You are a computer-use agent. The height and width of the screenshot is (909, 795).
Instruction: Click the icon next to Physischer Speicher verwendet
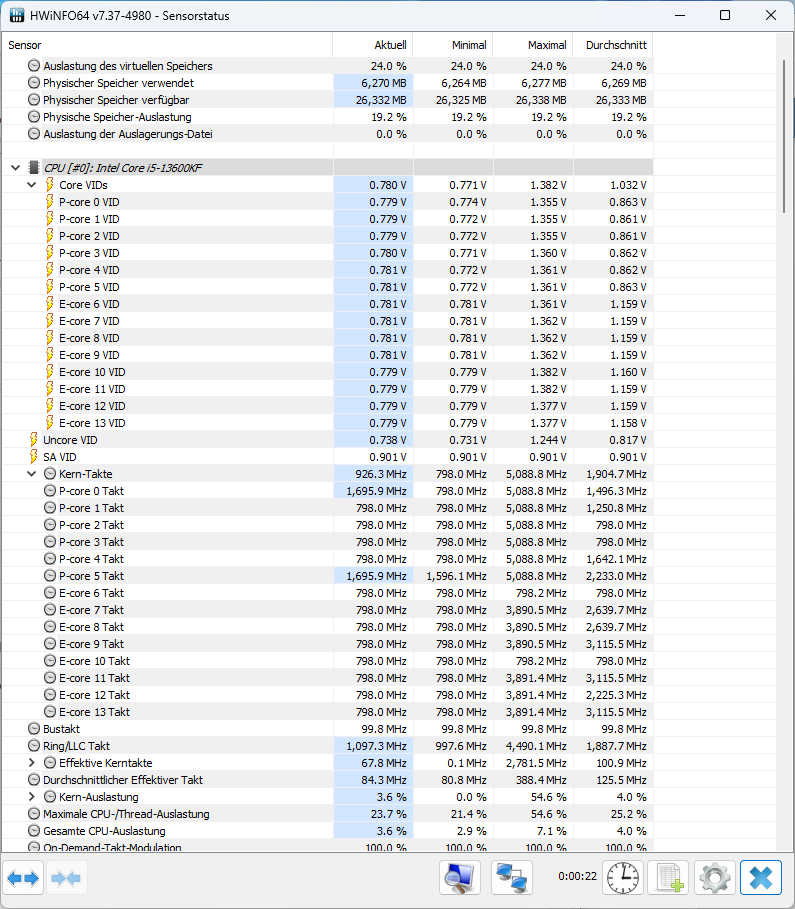(34, 83)
